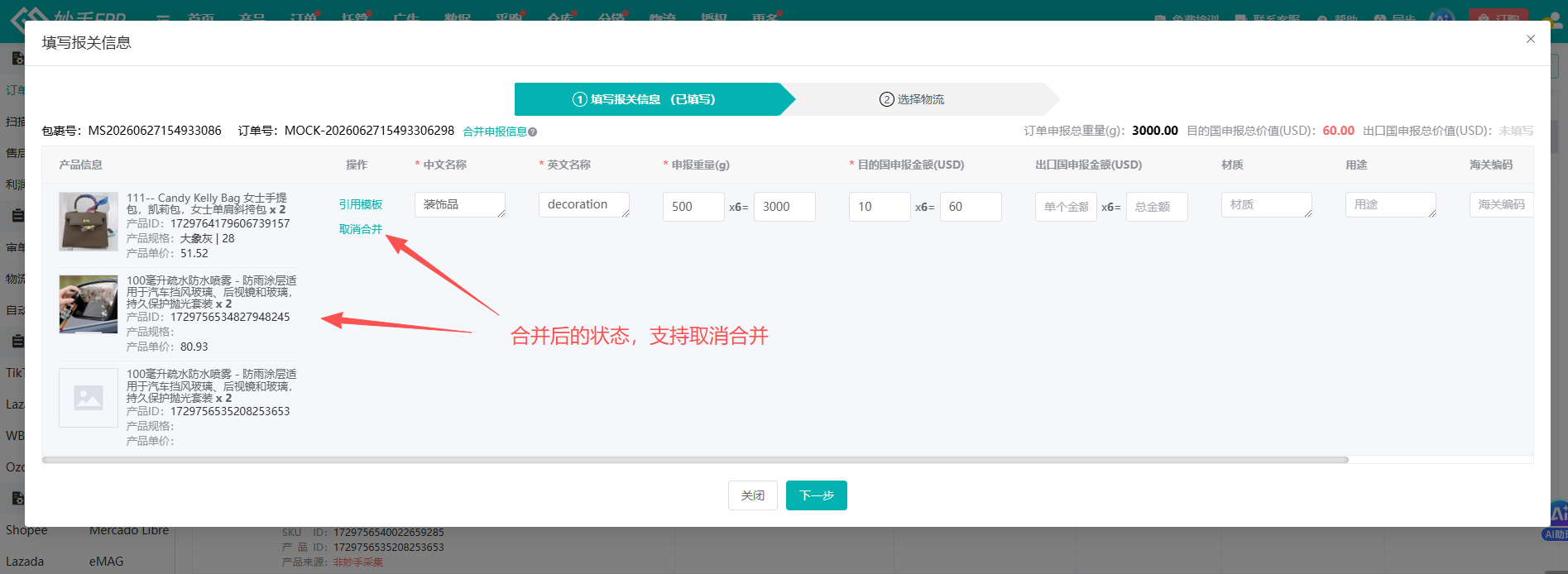The width and height of the screenshot is (1568, 574).
Task: Click total declared weight value 3000.00
Action: tap(1155, 131)
